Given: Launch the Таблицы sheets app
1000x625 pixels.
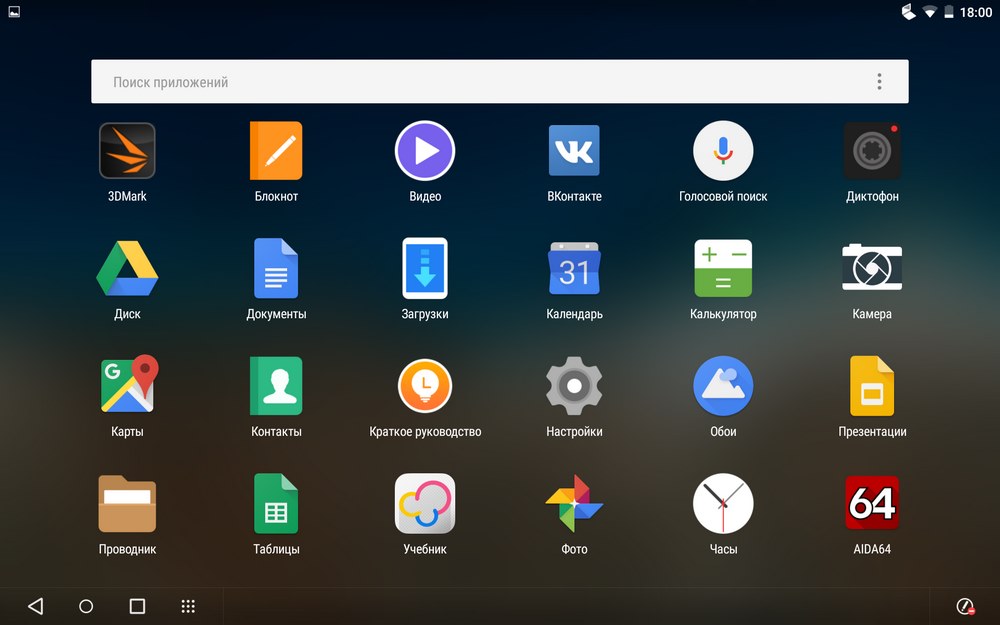Looking at the screenshot, I should [276, 504].
